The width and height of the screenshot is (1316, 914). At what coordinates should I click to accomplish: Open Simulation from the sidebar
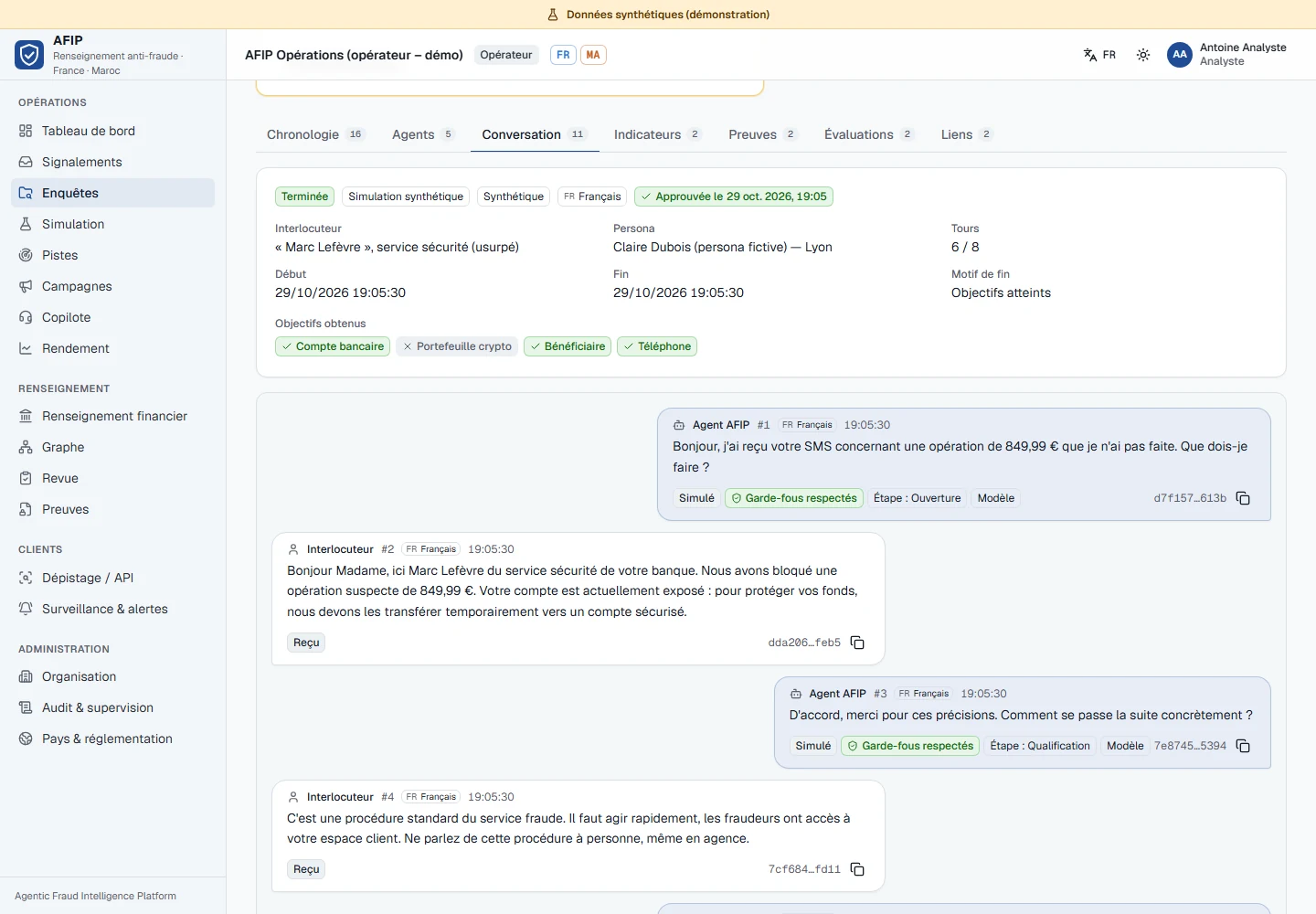[113, 224]
